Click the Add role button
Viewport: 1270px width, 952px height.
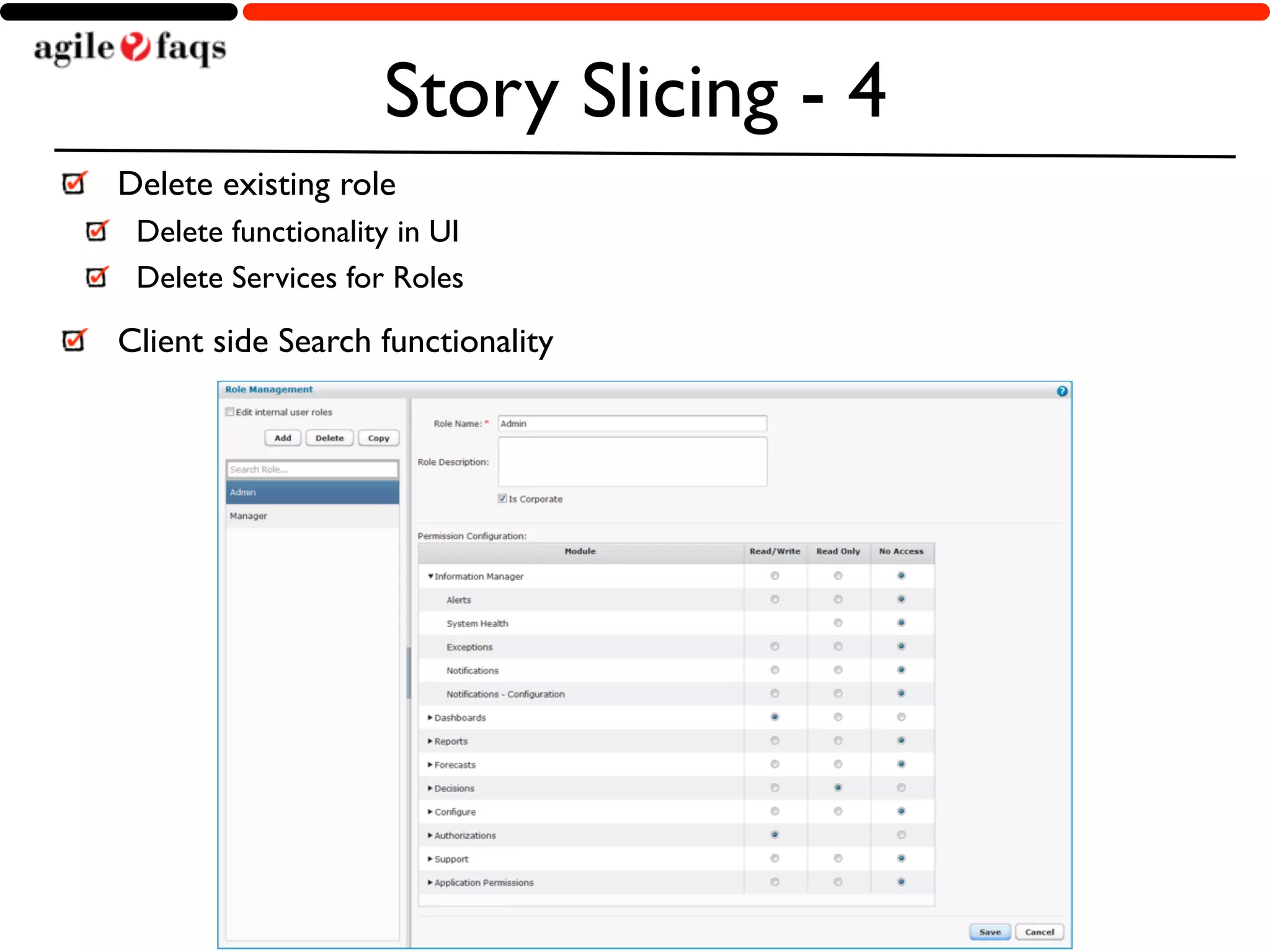tap(283, 438)
